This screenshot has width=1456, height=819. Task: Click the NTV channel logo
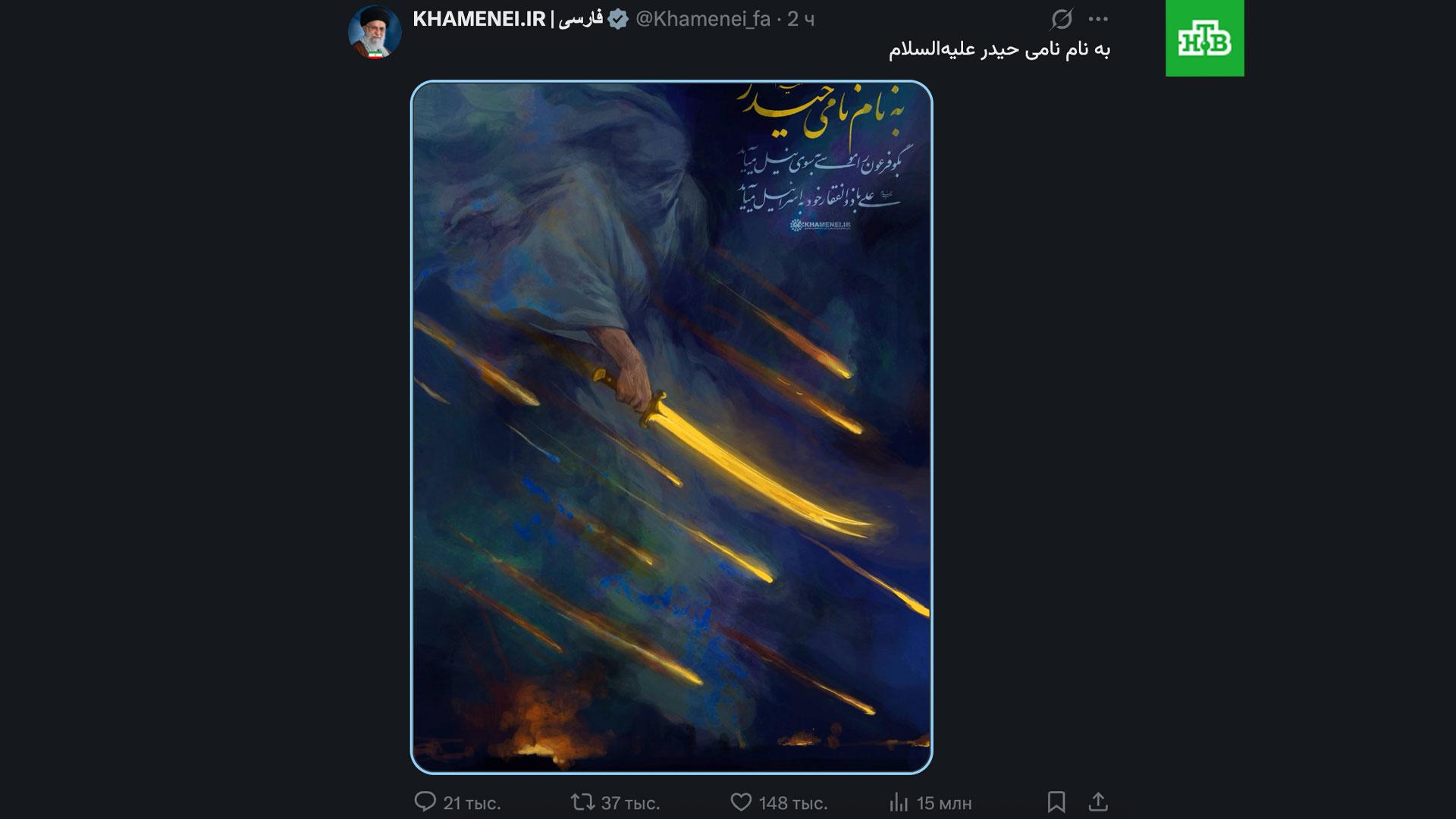[1205, 38]
